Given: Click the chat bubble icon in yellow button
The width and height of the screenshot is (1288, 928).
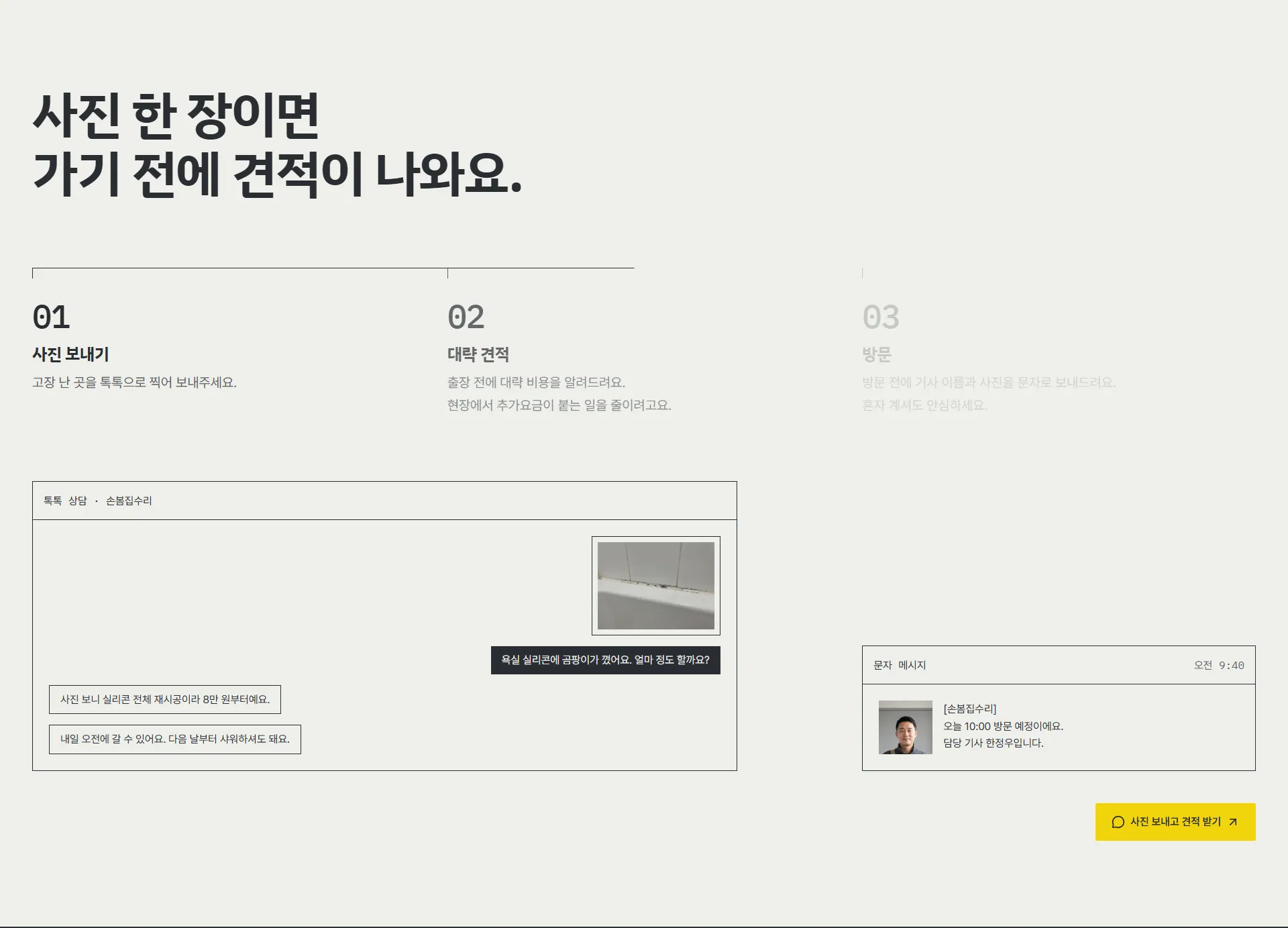Looking at the screenshot, I should coord(1118,822).
